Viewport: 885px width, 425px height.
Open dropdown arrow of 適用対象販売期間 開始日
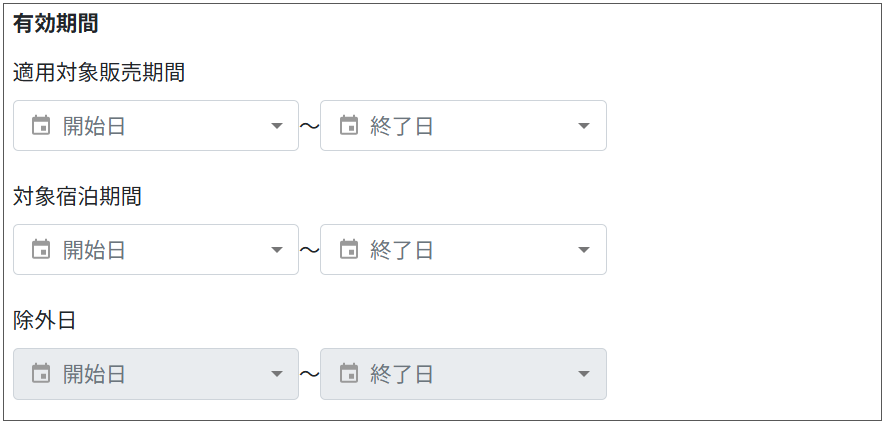tap(277, 126)
